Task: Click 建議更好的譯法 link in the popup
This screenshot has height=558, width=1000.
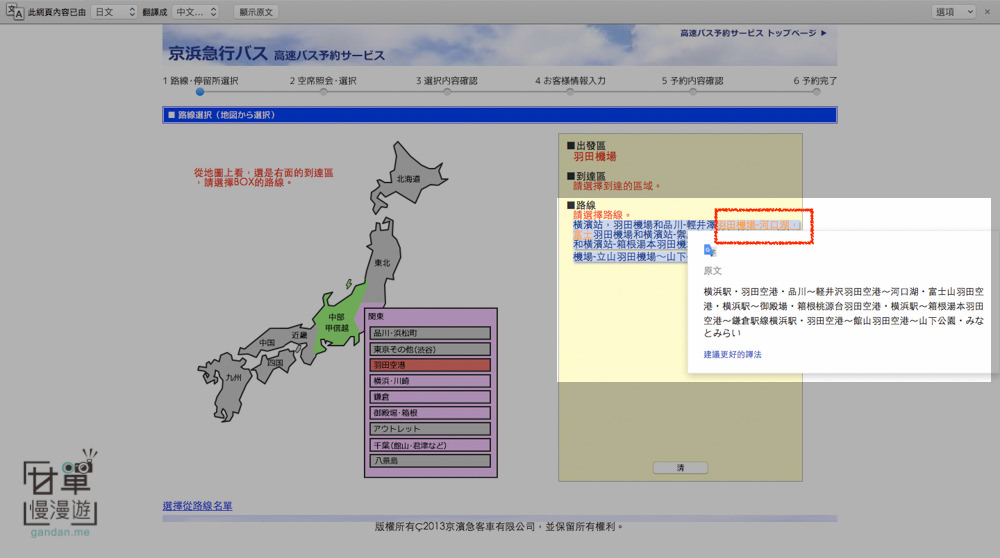Action: (732, 355)
